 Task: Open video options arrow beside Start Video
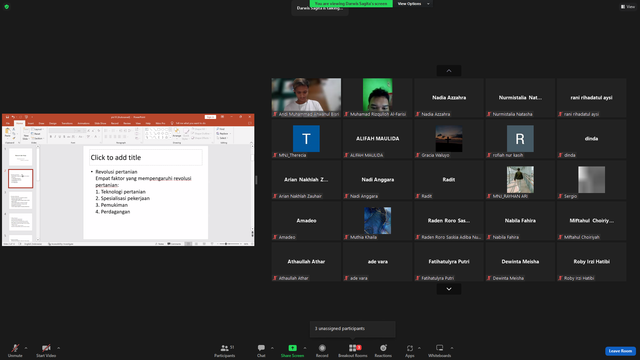(x=58, y=348)
